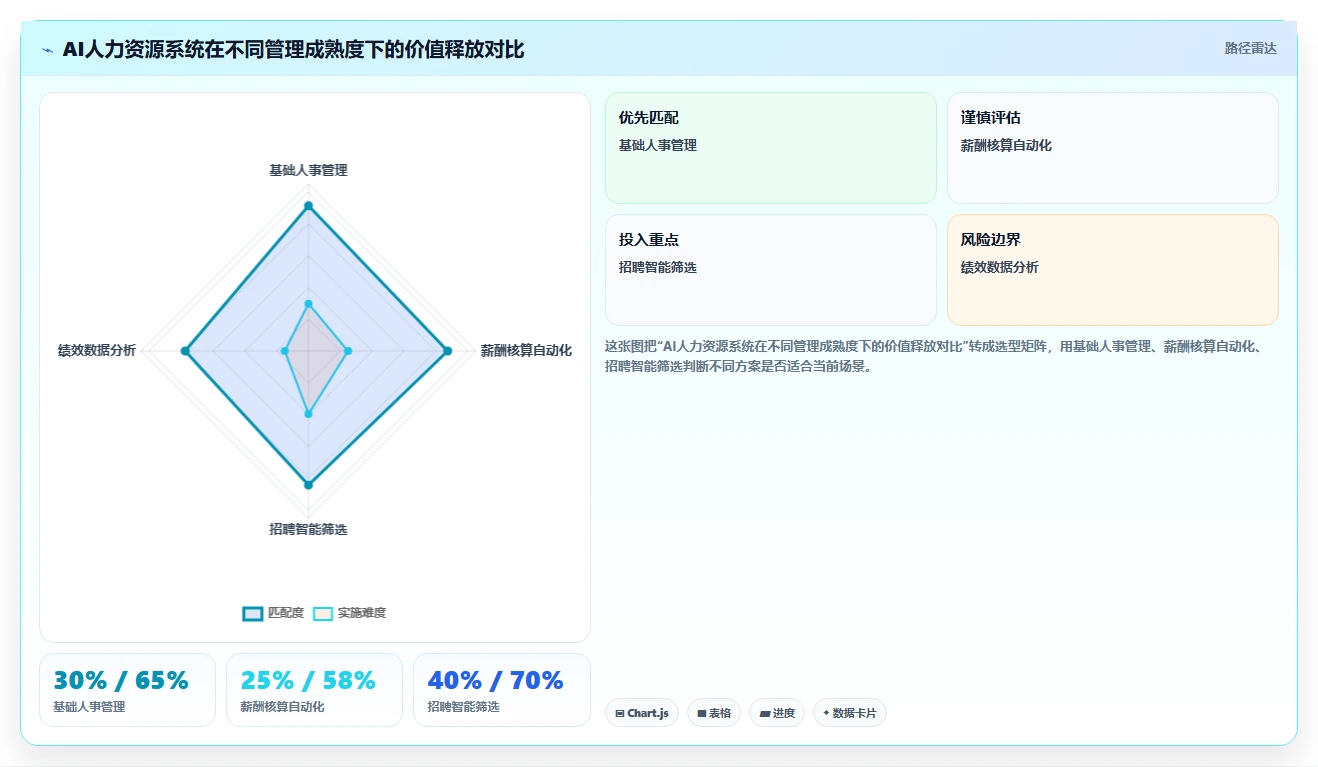Toggle the 匹配度 legend swatch

pyautogui.click(x=253, y=613)
